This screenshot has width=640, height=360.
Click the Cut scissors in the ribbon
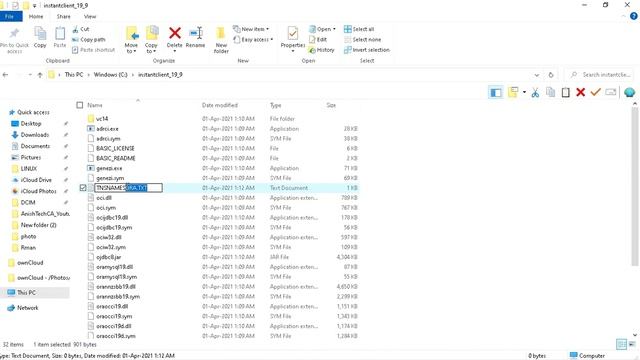click(76, 29)
